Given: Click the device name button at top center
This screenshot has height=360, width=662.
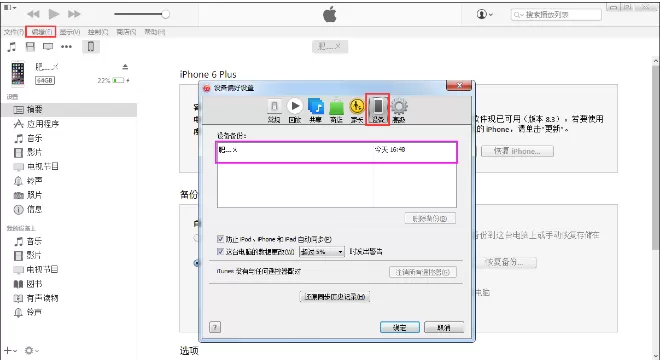Looking at the screenshot, I should [330, 46].
